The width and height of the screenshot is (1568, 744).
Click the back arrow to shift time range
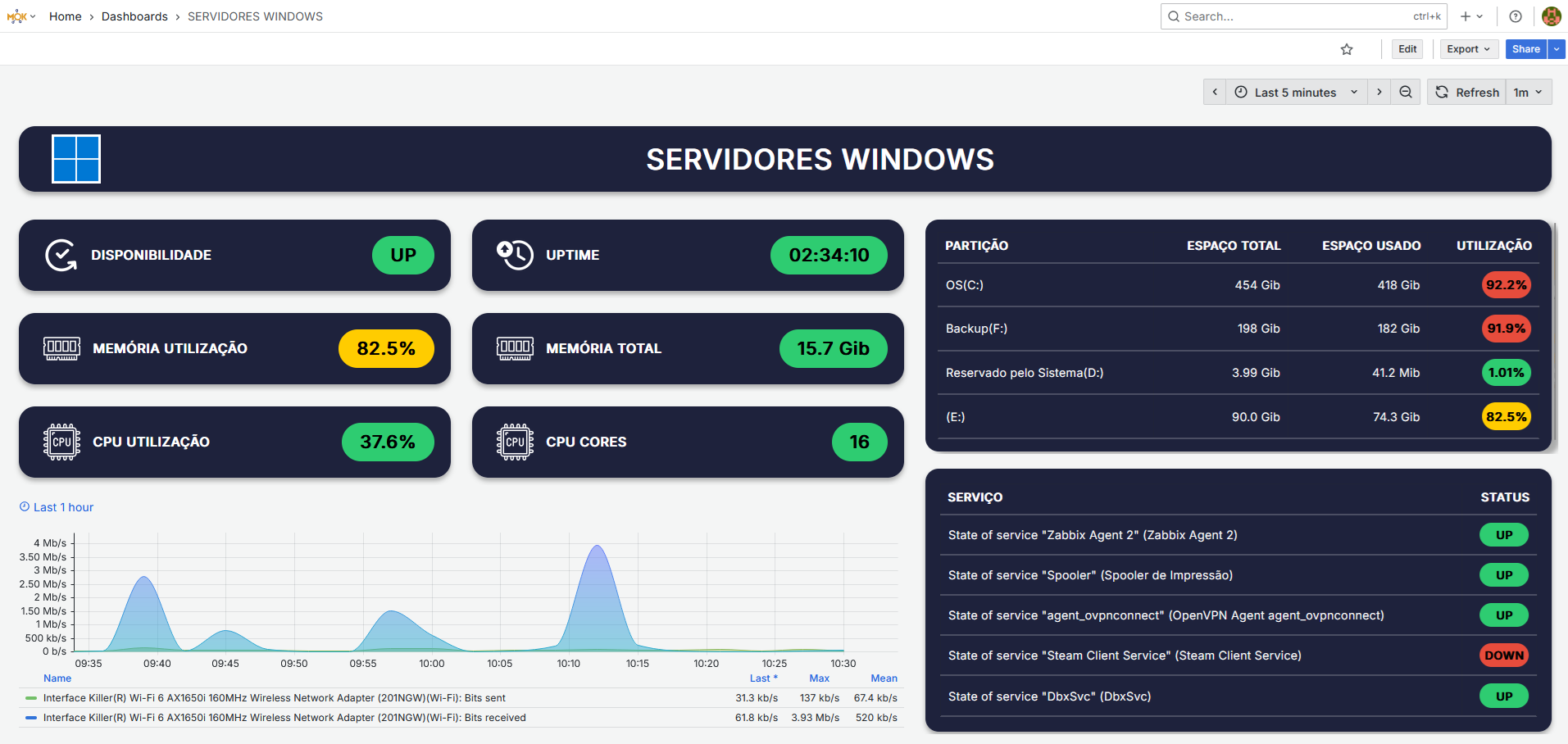(x=1215, y=92)
